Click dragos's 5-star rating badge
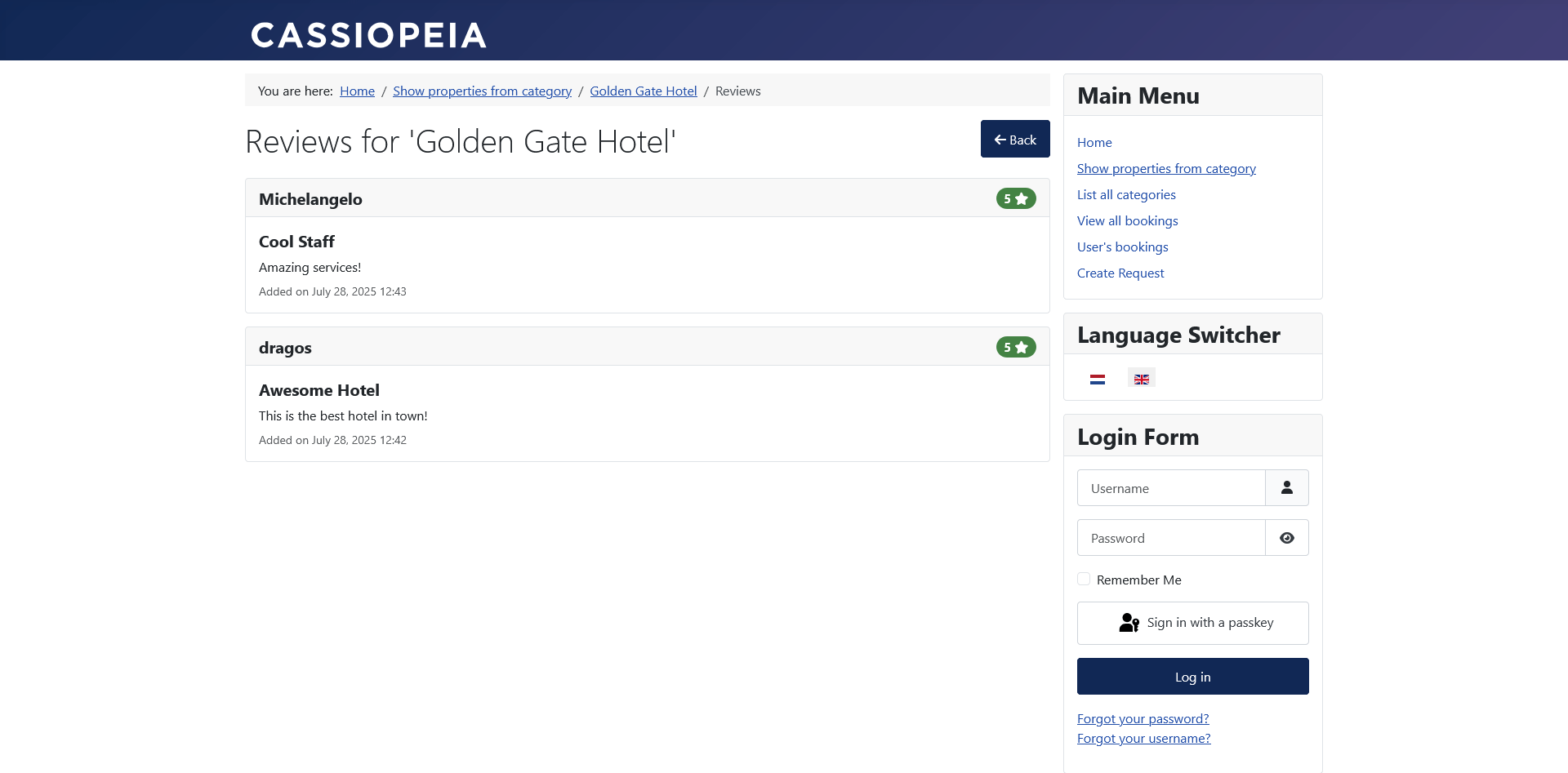The image size is (1568, 773). pos(1016,347)
